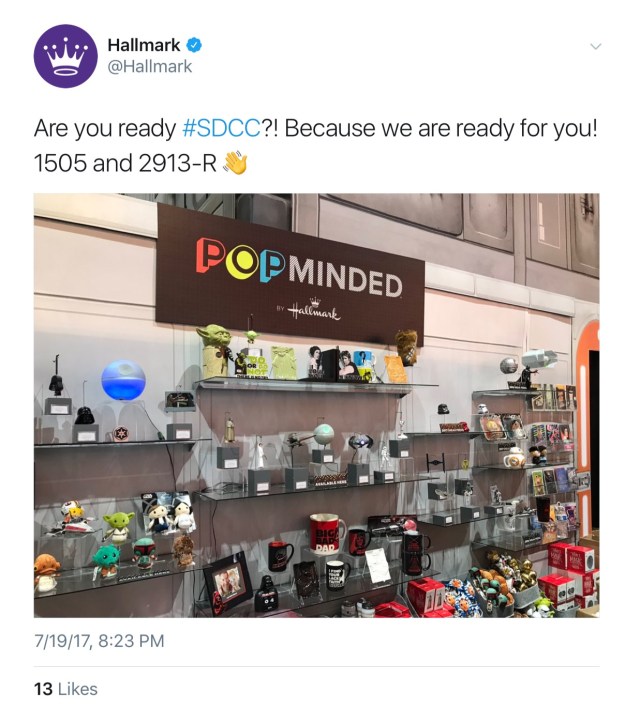Click the BB-8 figure on the right shelf
625x708 pixels.
[x=514, y=456]
